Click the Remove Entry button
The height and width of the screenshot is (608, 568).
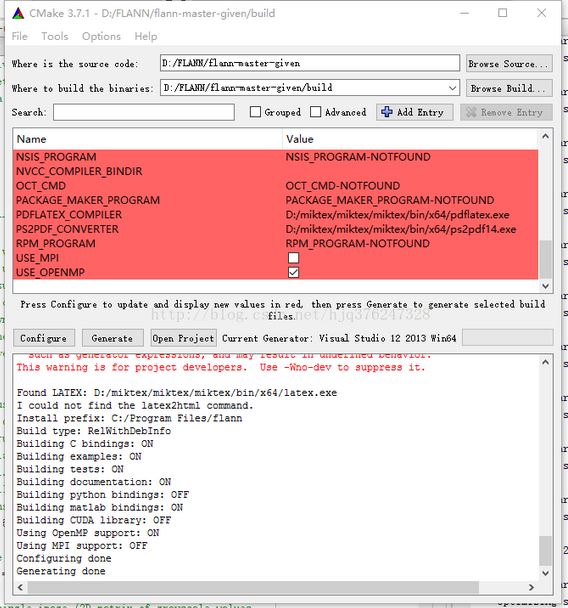click(x=506, y=112)
